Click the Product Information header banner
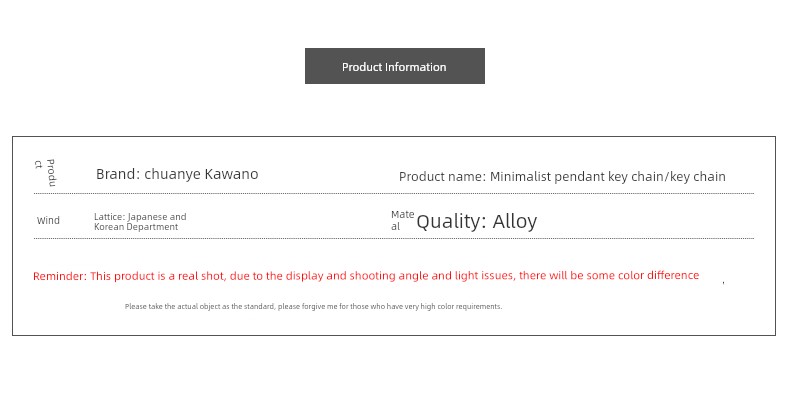 [x=394, y=66]
